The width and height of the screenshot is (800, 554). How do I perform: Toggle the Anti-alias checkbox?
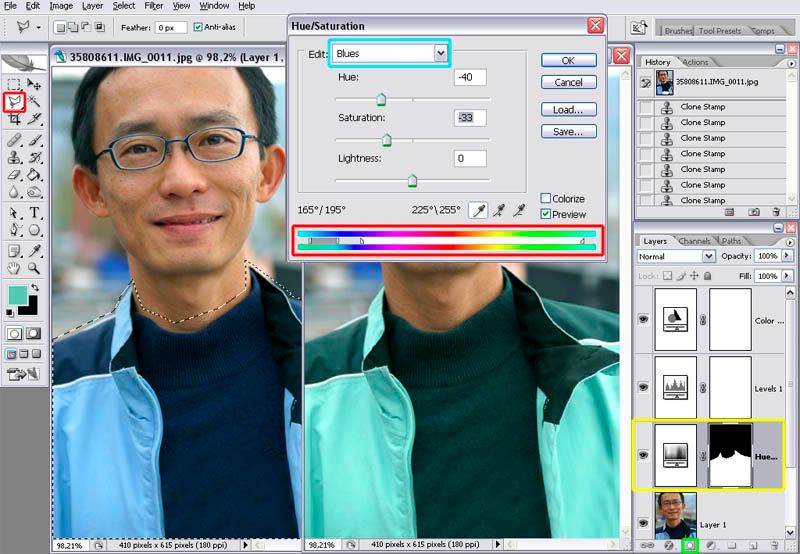[x=198, y=27]
